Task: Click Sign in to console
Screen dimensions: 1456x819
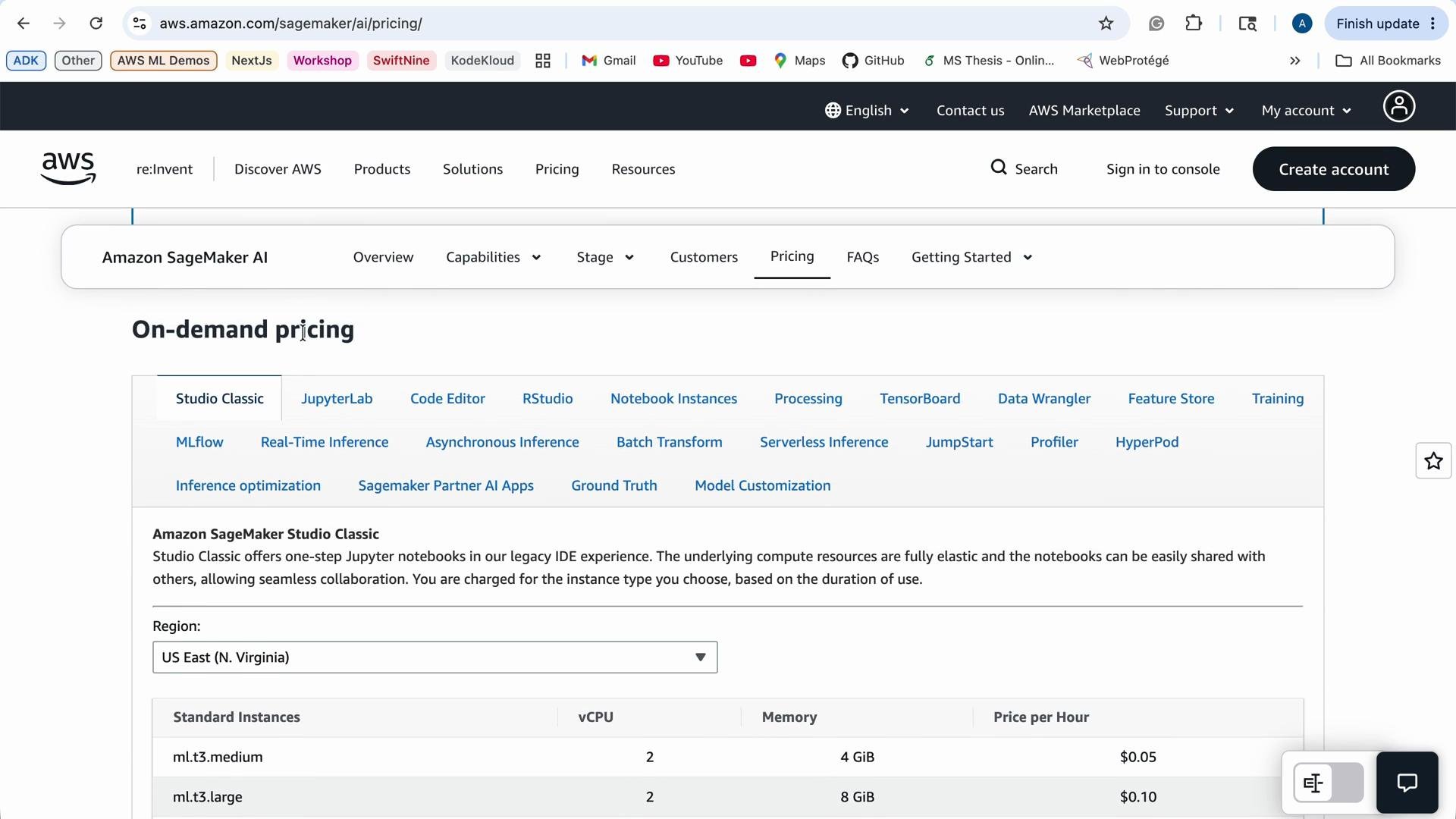Action: [x=1163, y=169]
